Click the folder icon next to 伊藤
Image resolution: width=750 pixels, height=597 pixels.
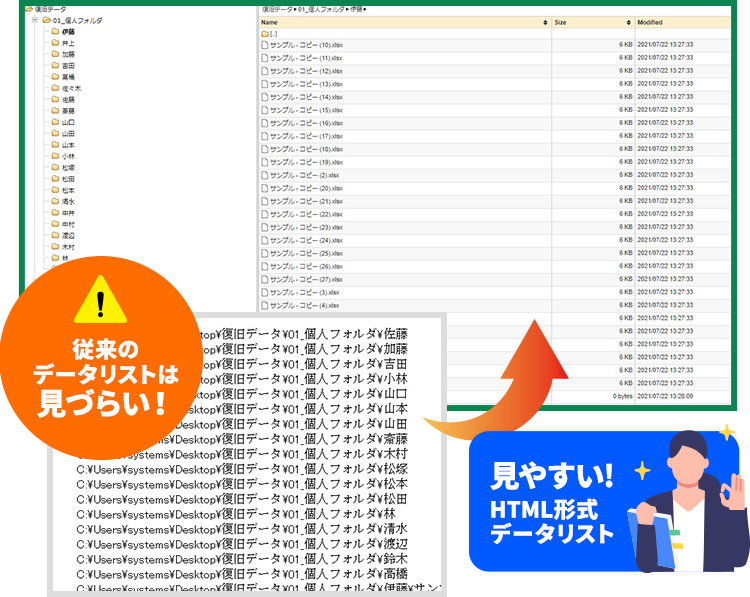(55, 31)
